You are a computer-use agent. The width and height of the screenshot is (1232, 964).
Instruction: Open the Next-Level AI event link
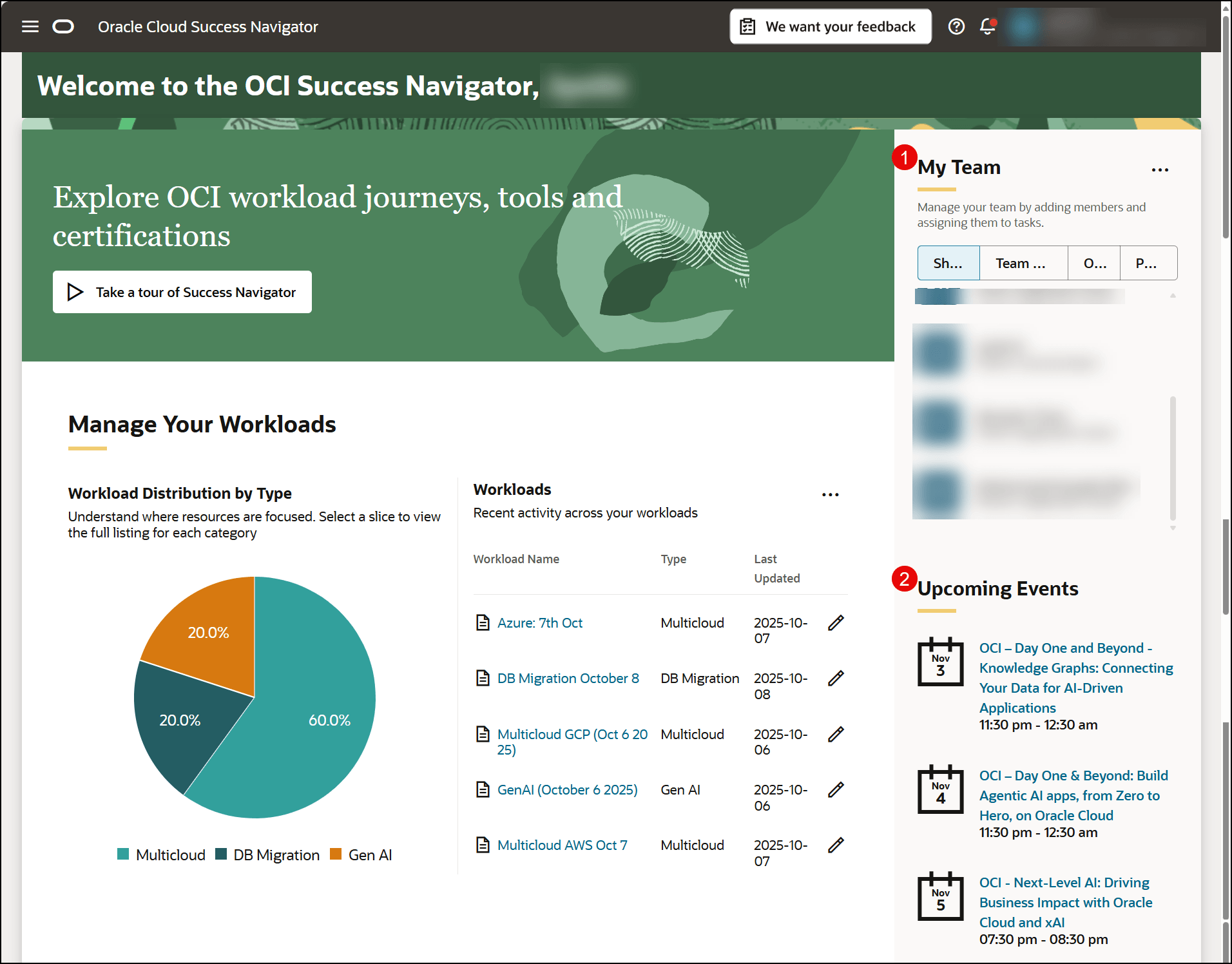1066,902
